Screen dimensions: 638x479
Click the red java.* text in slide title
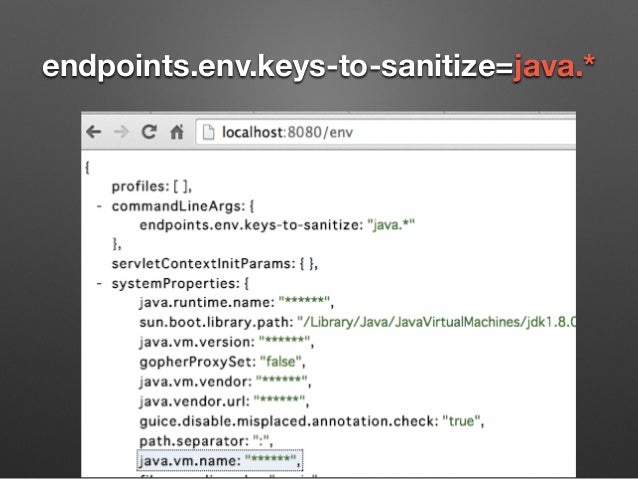coord(554,66)
